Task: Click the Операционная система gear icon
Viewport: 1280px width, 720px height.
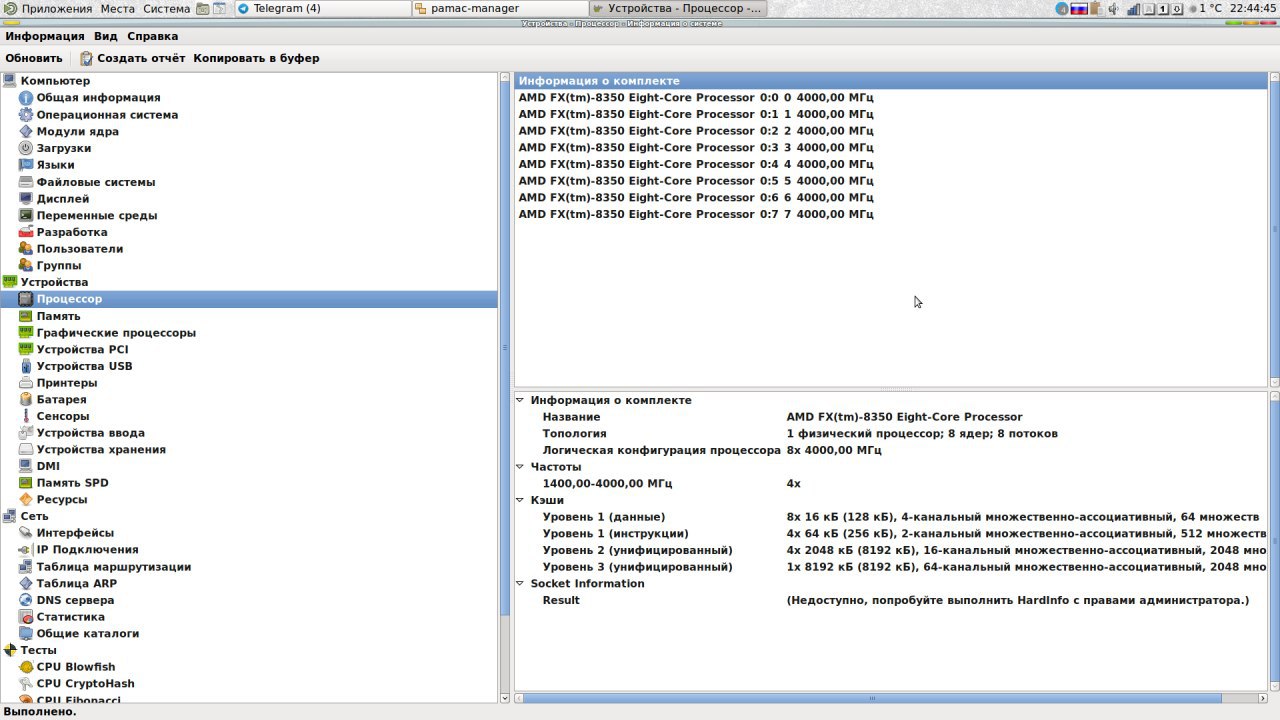Action: [26, 115]
